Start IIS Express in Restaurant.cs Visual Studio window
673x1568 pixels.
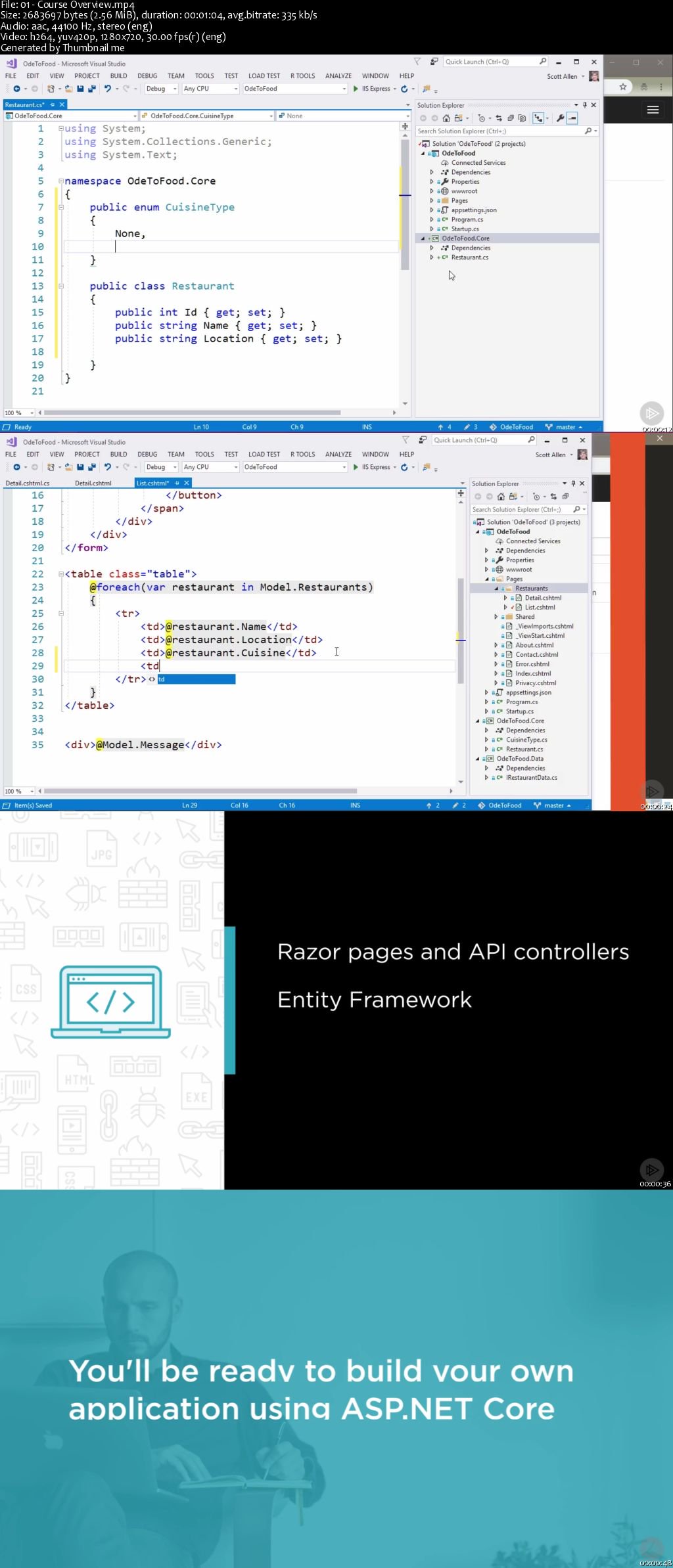point(372,89)
